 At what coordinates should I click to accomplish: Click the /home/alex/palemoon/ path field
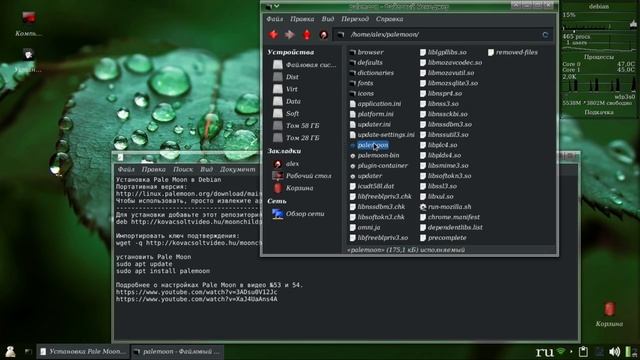[443, 35]
